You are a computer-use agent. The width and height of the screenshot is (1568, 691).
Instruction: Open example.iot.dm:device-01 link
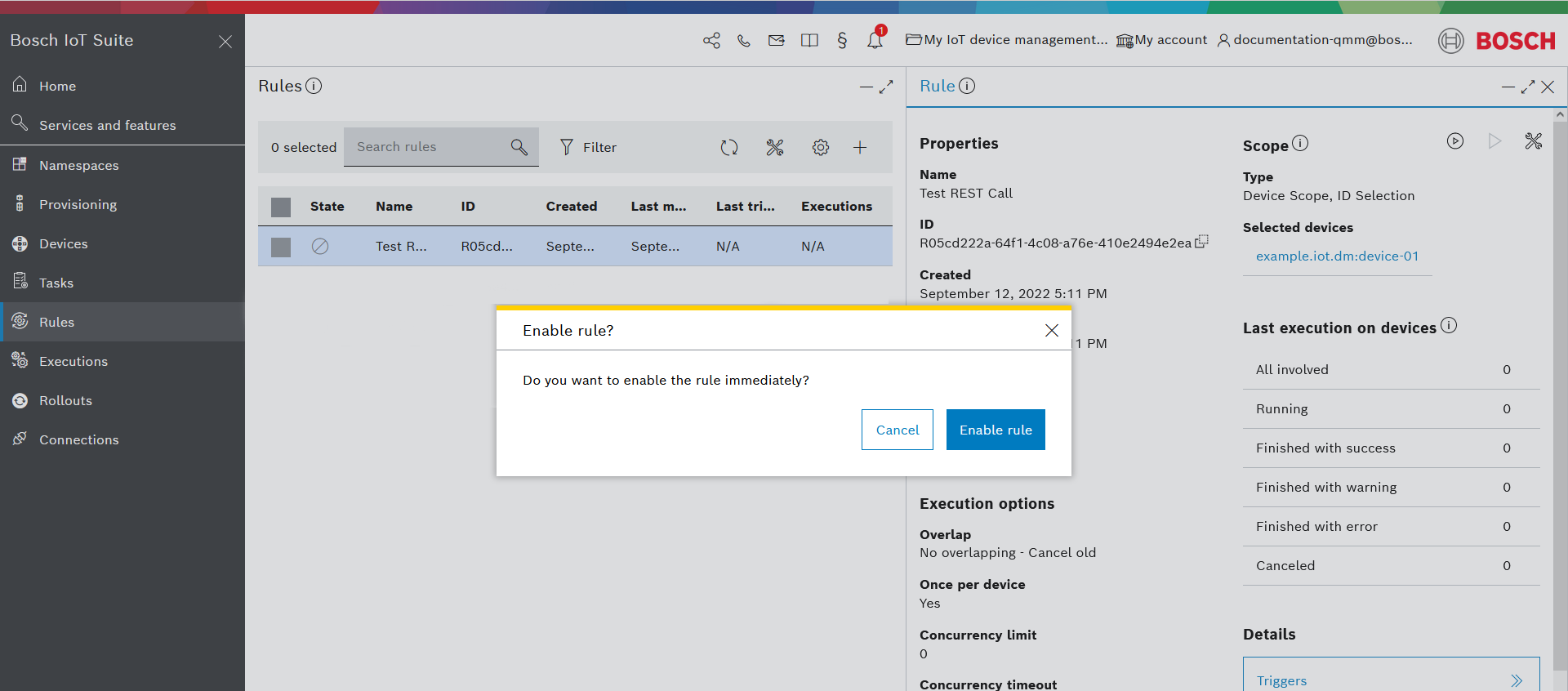point(1337,256)
